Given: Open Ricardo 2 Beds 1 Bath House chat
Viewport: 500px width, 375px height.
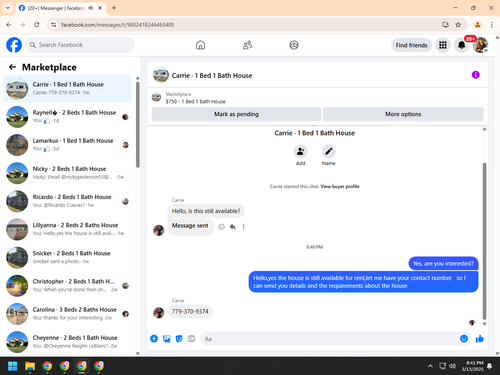Looking at the screenshot, I should click(67, 201).
